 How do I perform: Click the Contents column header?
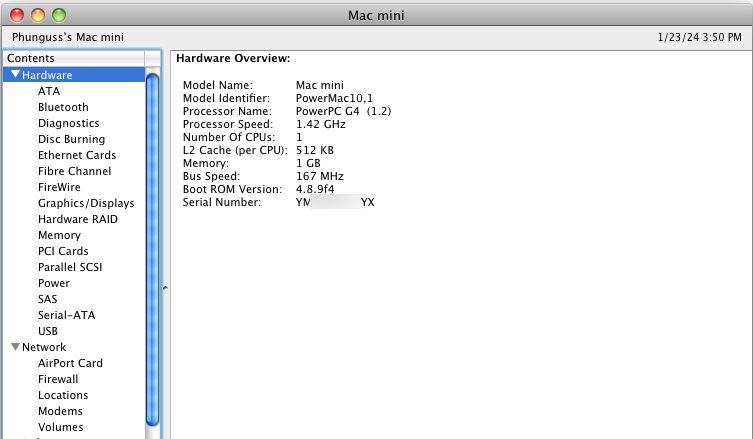click(x=74, y=58)
